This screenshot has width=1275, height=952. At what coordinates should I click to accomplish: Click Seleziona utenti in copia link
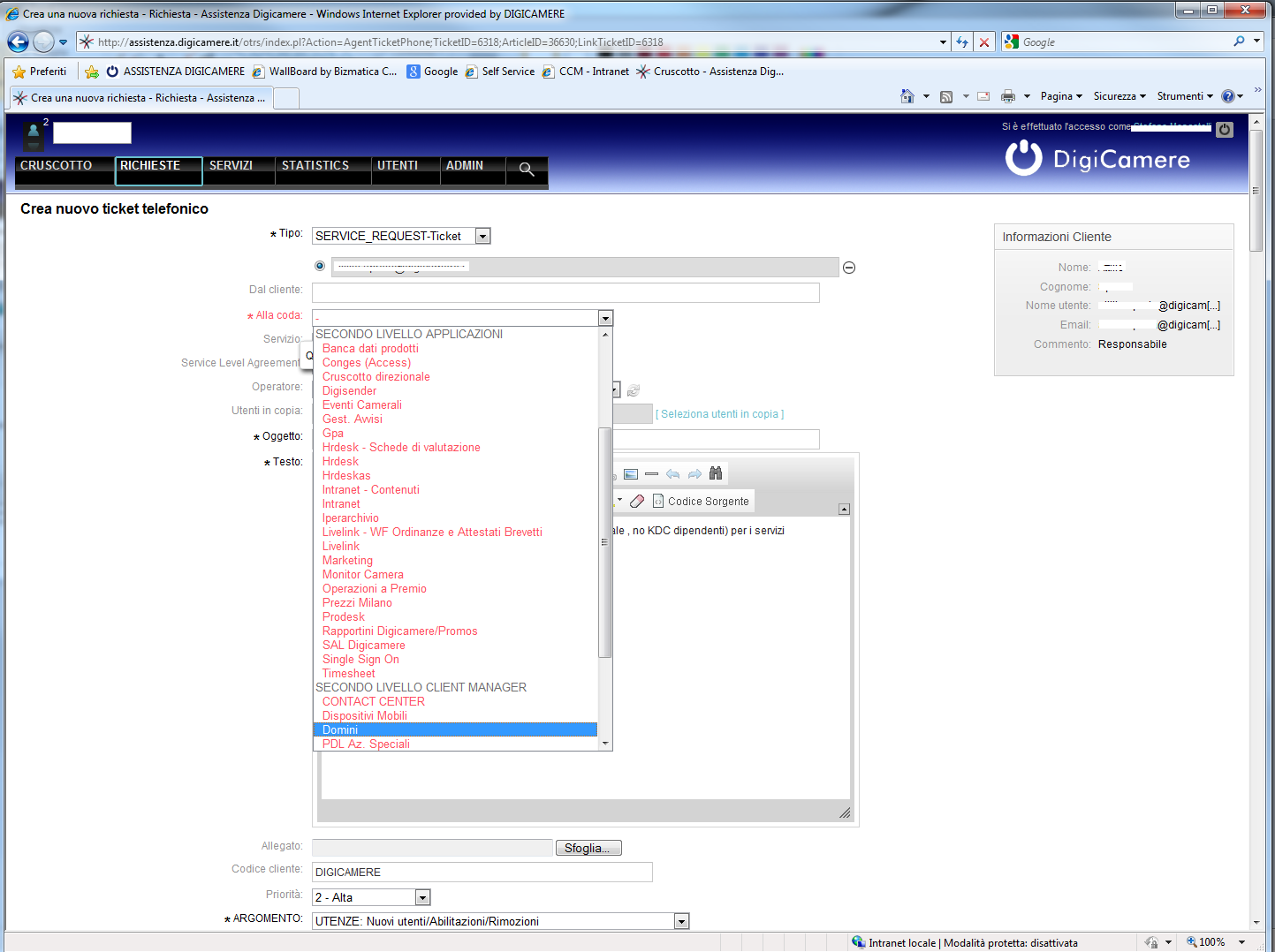coord(720,414)
